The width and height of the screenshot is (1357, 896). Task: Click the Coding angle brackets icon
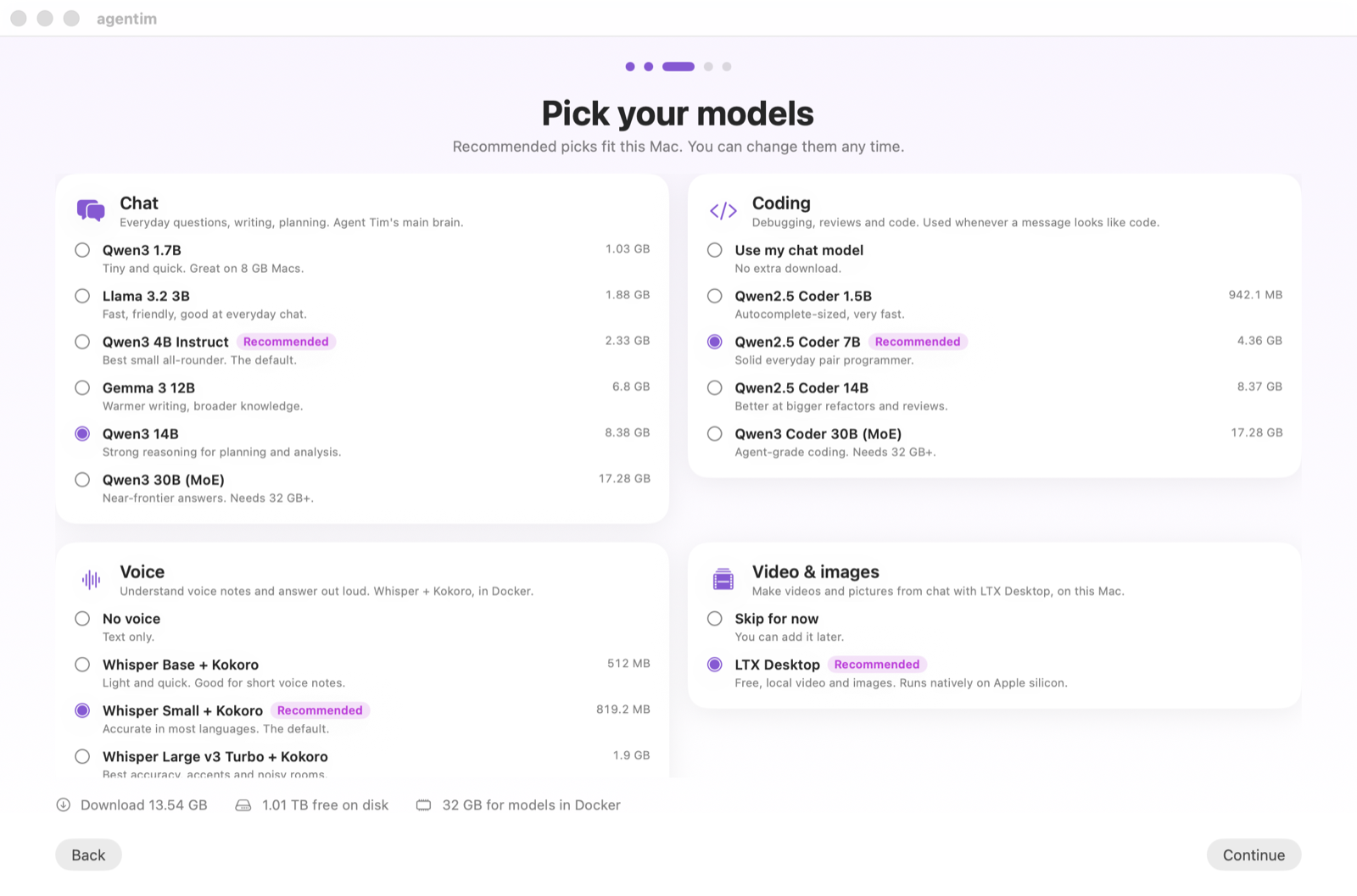[723, 211]
